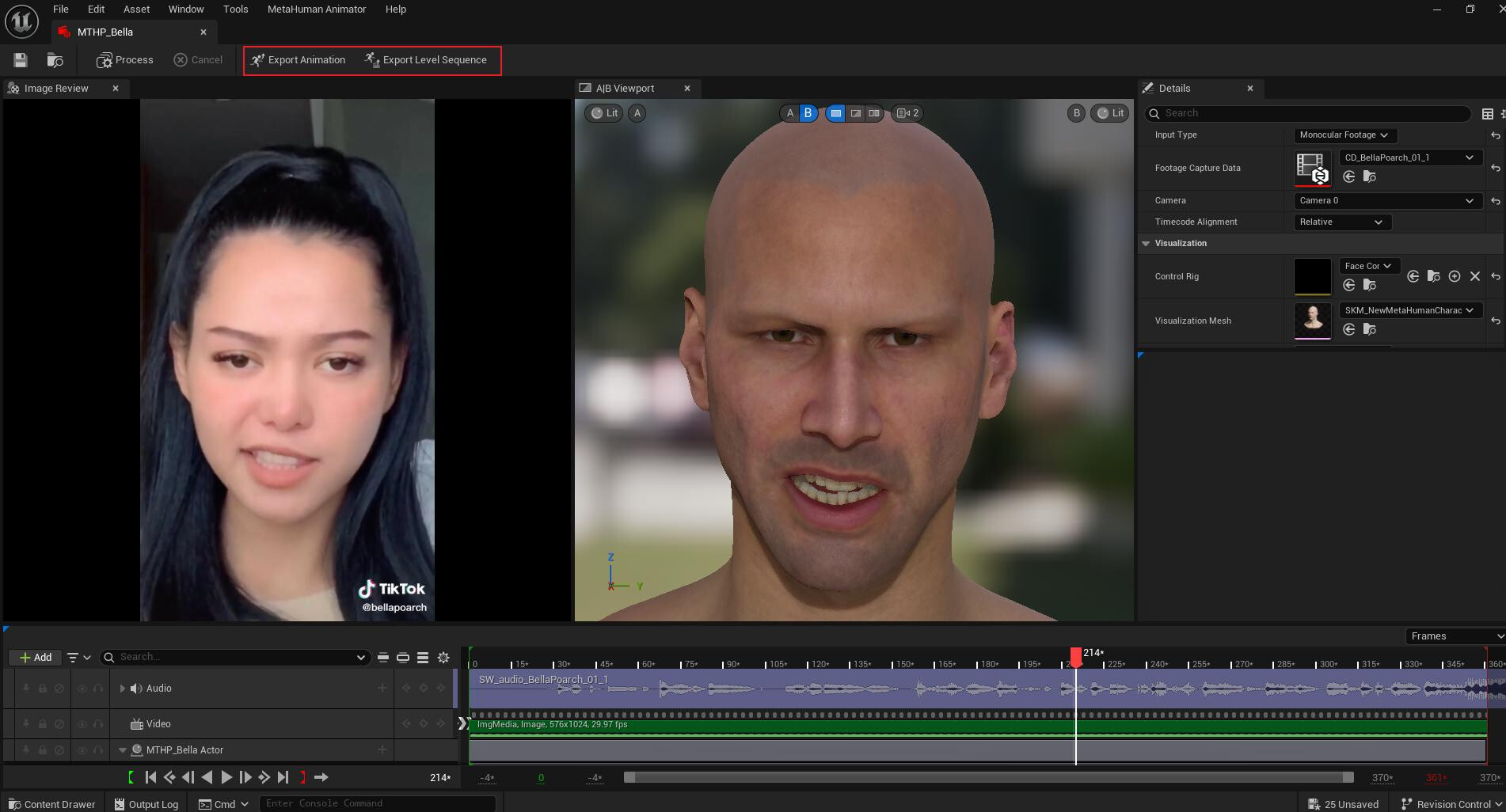Open Timecode Alignment Relative dropdown
Screen dimensions: 1506x812
[x=1342, y=222]
